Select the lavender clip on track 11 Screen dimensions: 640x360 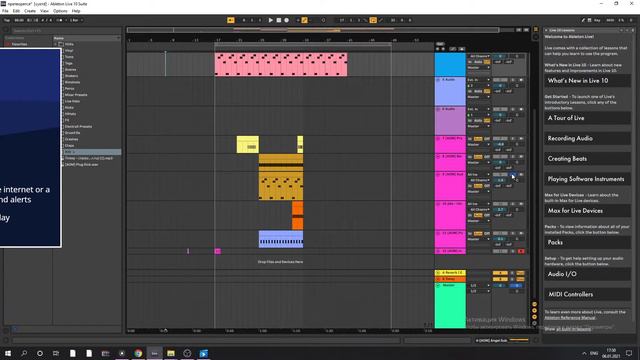(281, 239)
